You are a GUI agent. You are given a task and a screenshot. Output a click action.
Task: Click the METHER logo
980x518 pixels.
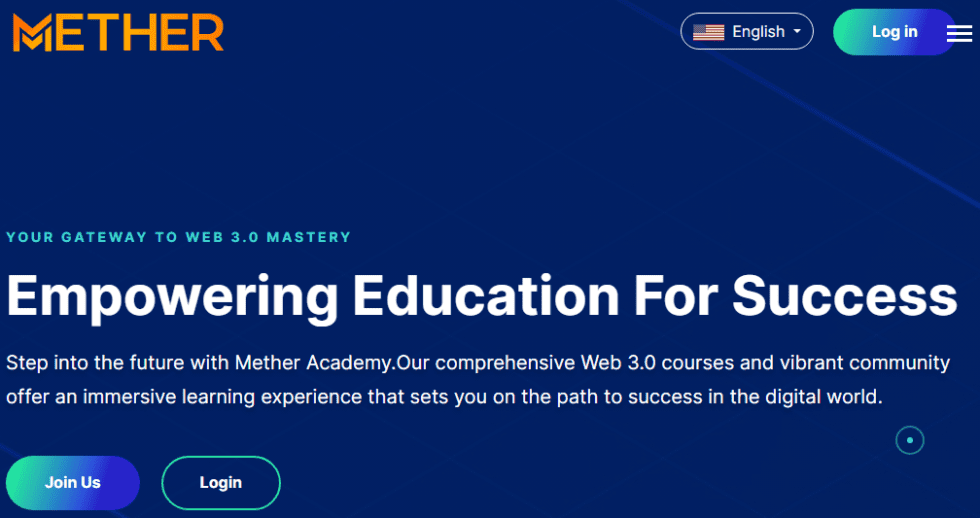point(118,33)
